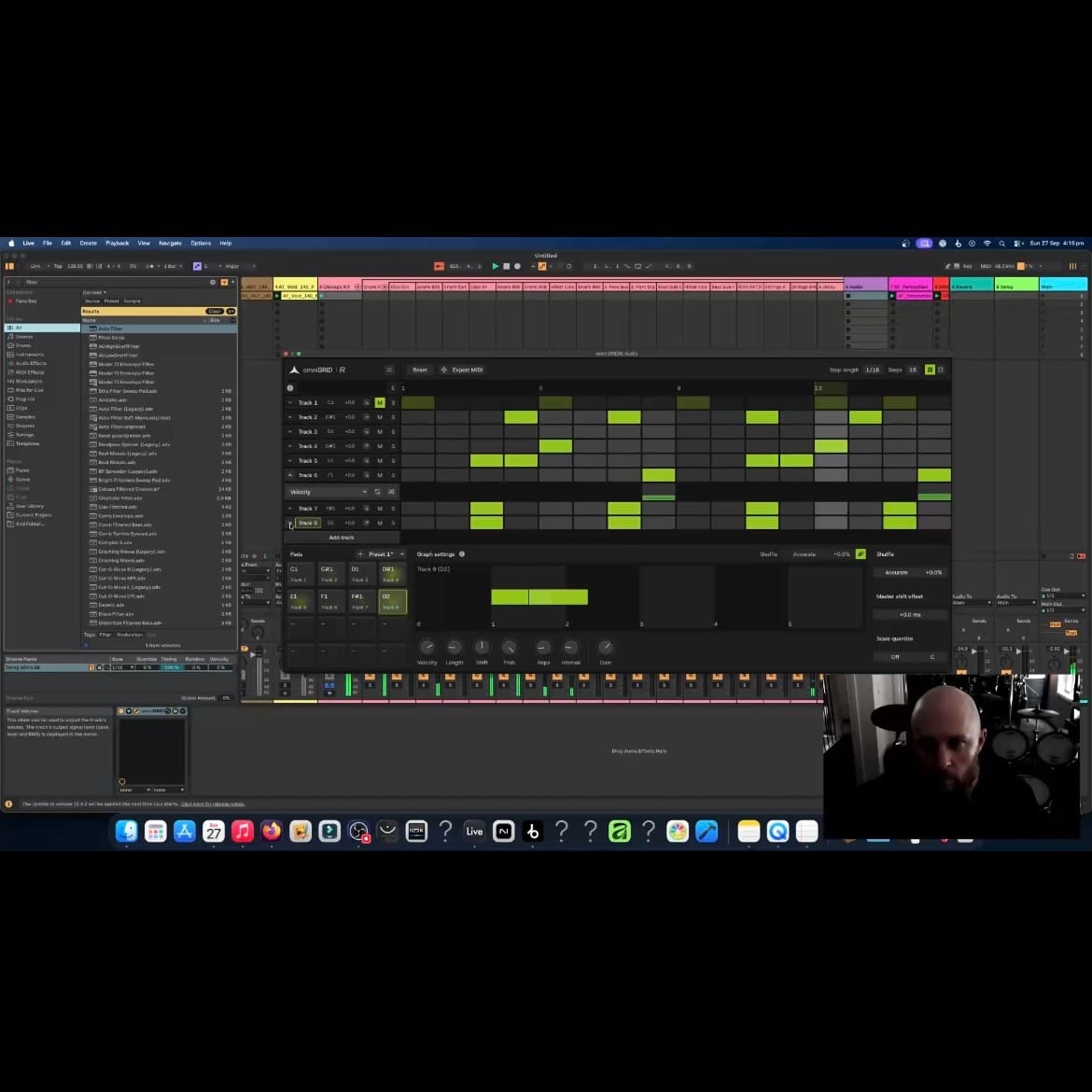Click the omniGRID hamburger menu icon
This screenshot has width=1092, height=1092.
(x=388, y=370)
